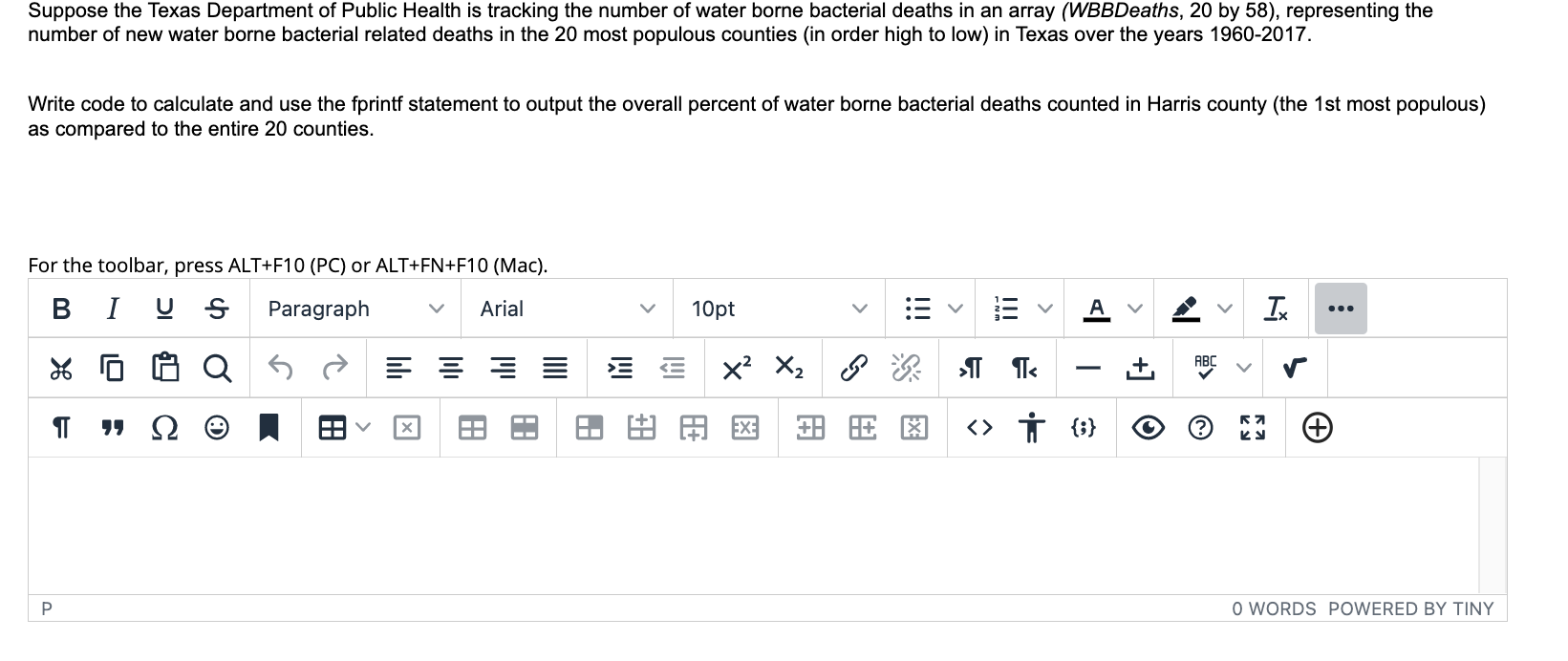Toggle bold formatting
The width and height of the screenshot is (1568, 661).
click(61, 309)
